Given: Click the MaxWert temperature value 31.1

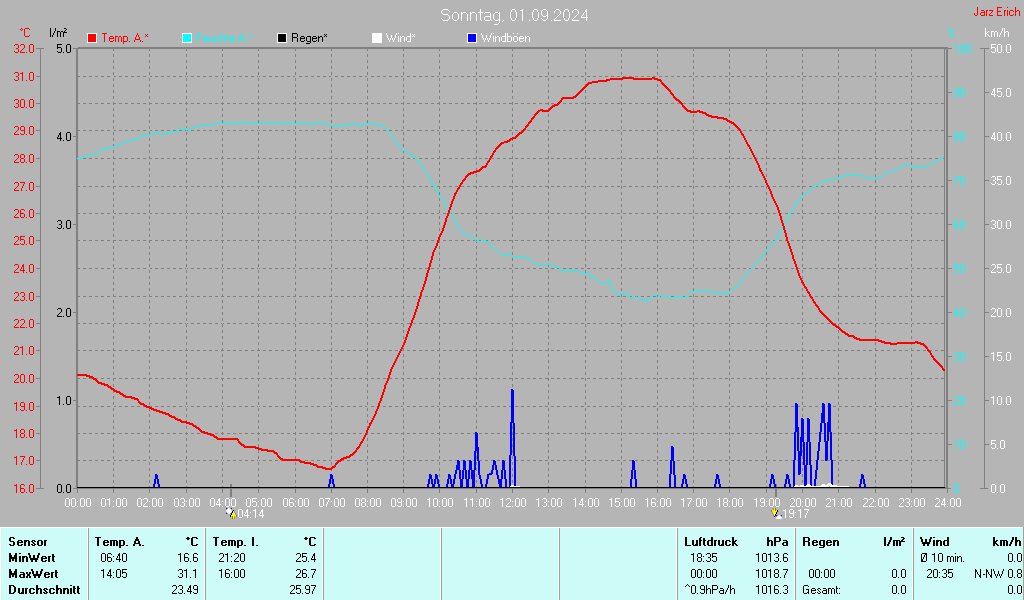Looking at the screenshot, I should pyautogui.click(x=187, y=574).
